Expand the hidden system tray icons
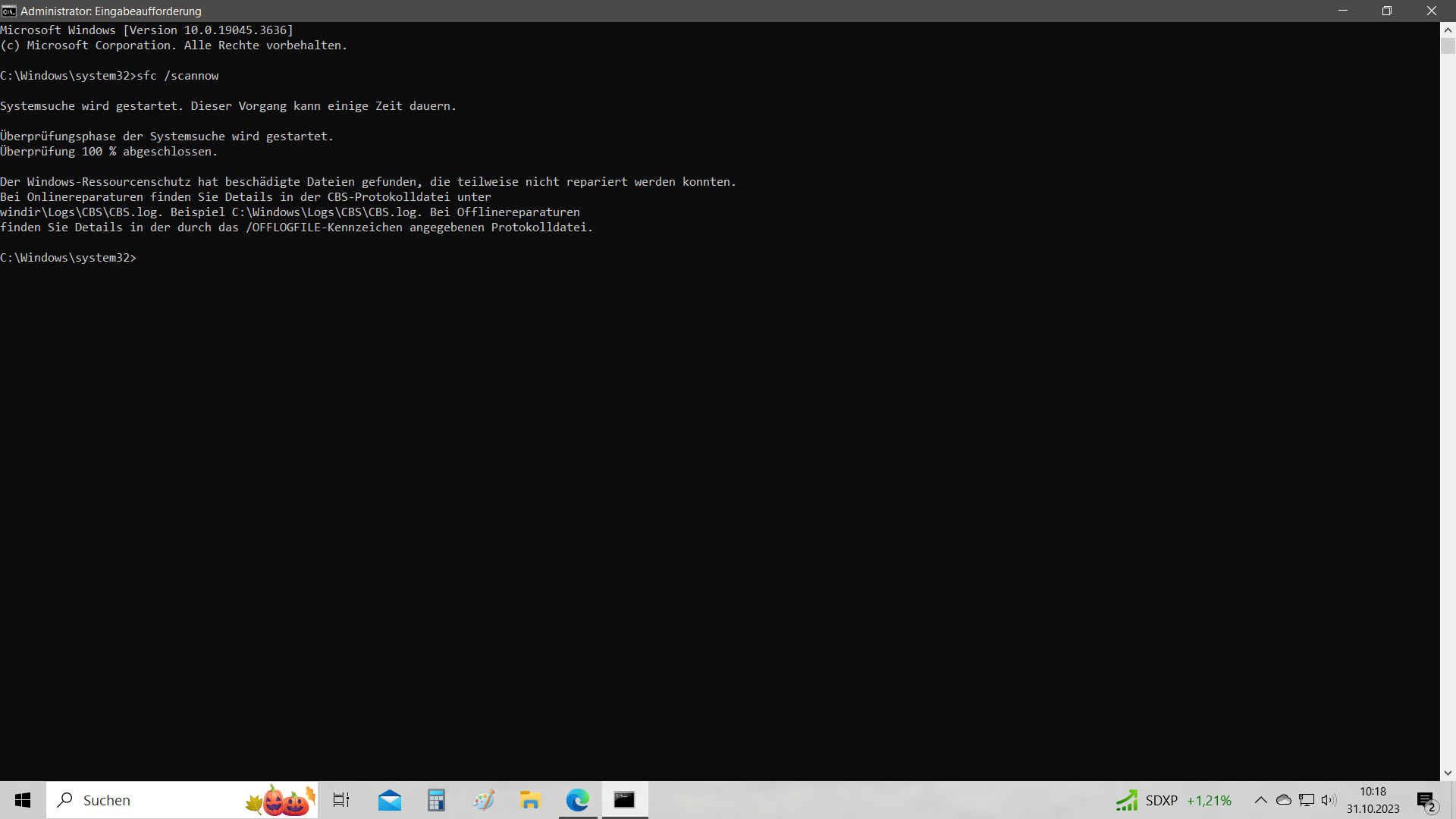 pos(1260,800)
